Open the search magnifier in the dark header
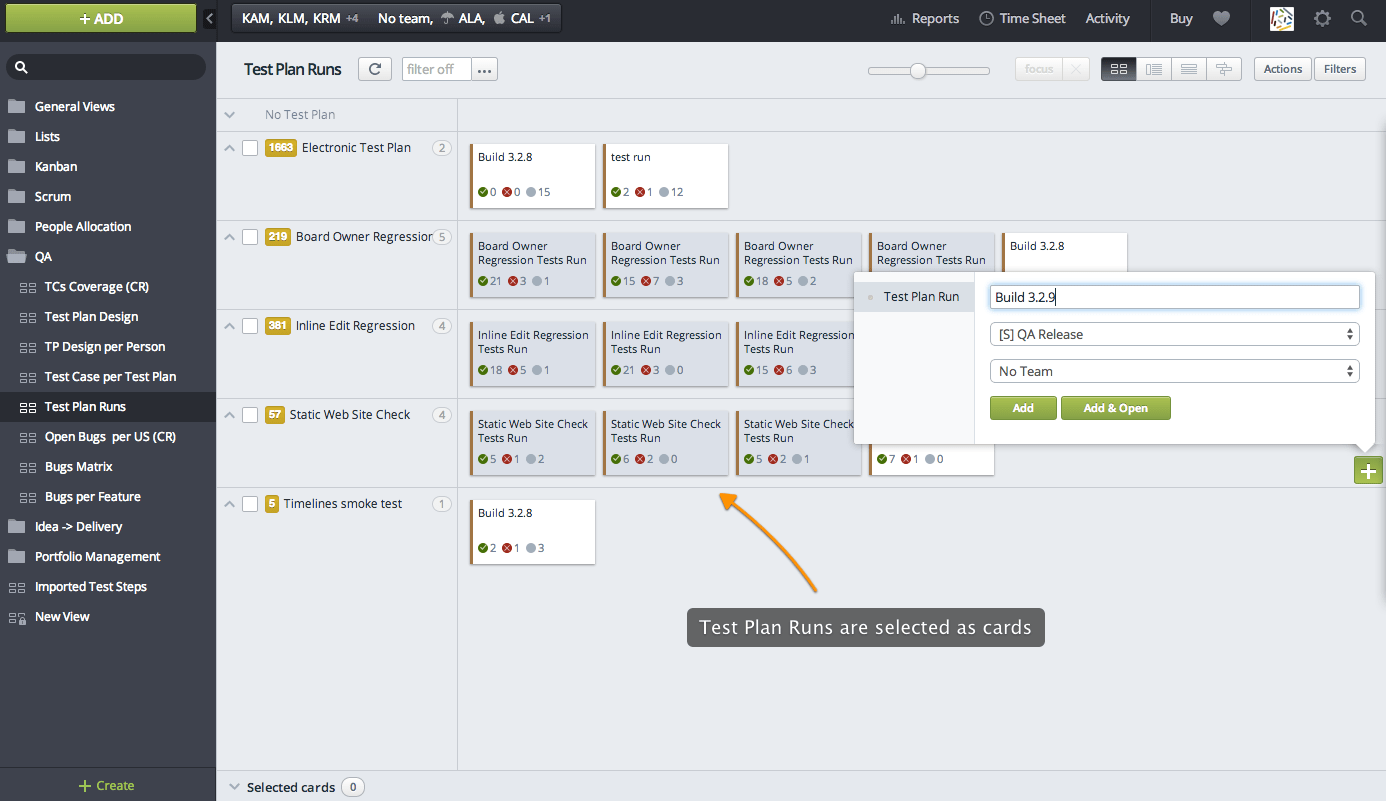The height and width of the screenshot is (801, 1386). [1358, 18]
